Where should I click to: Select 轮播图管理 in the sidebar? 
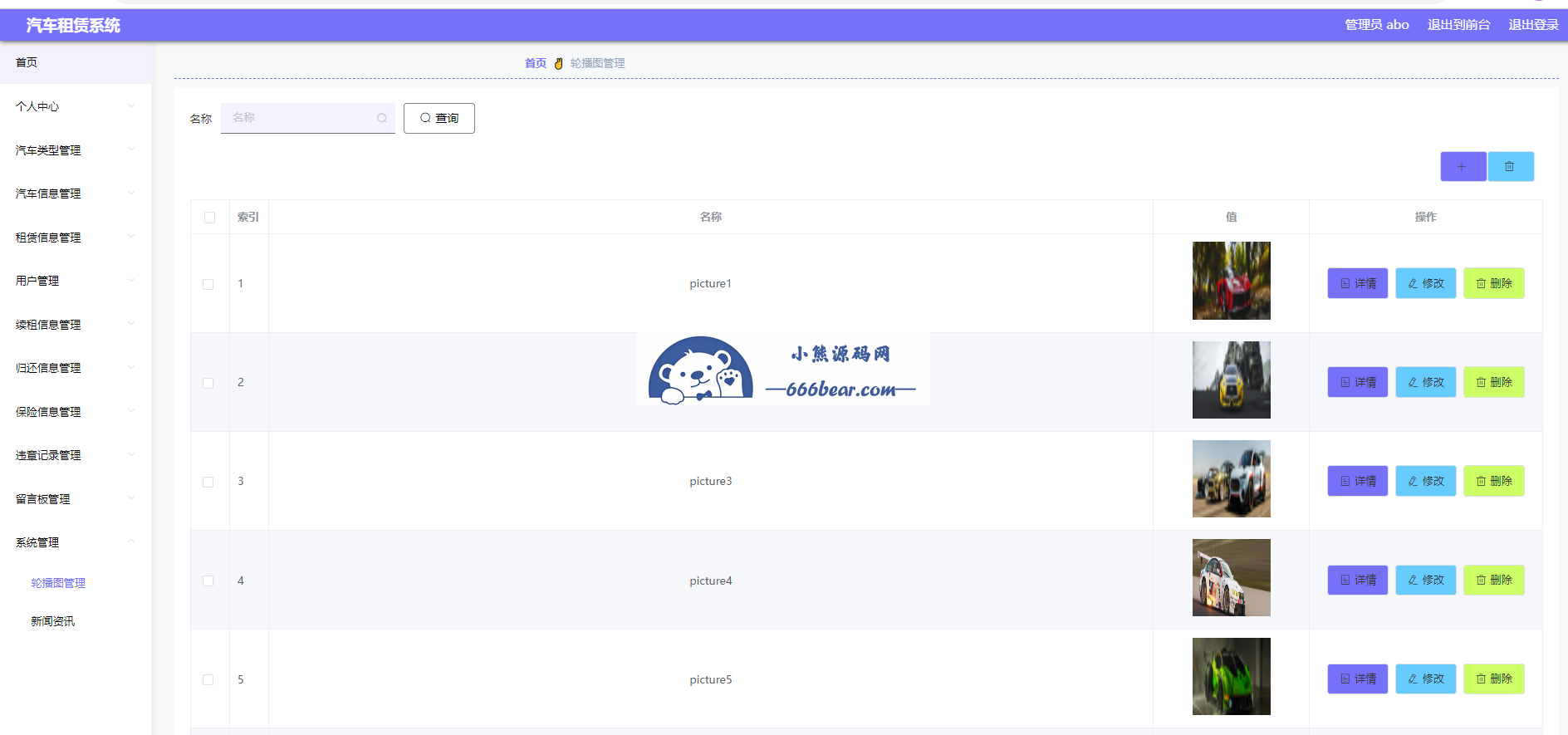point(58,583)
